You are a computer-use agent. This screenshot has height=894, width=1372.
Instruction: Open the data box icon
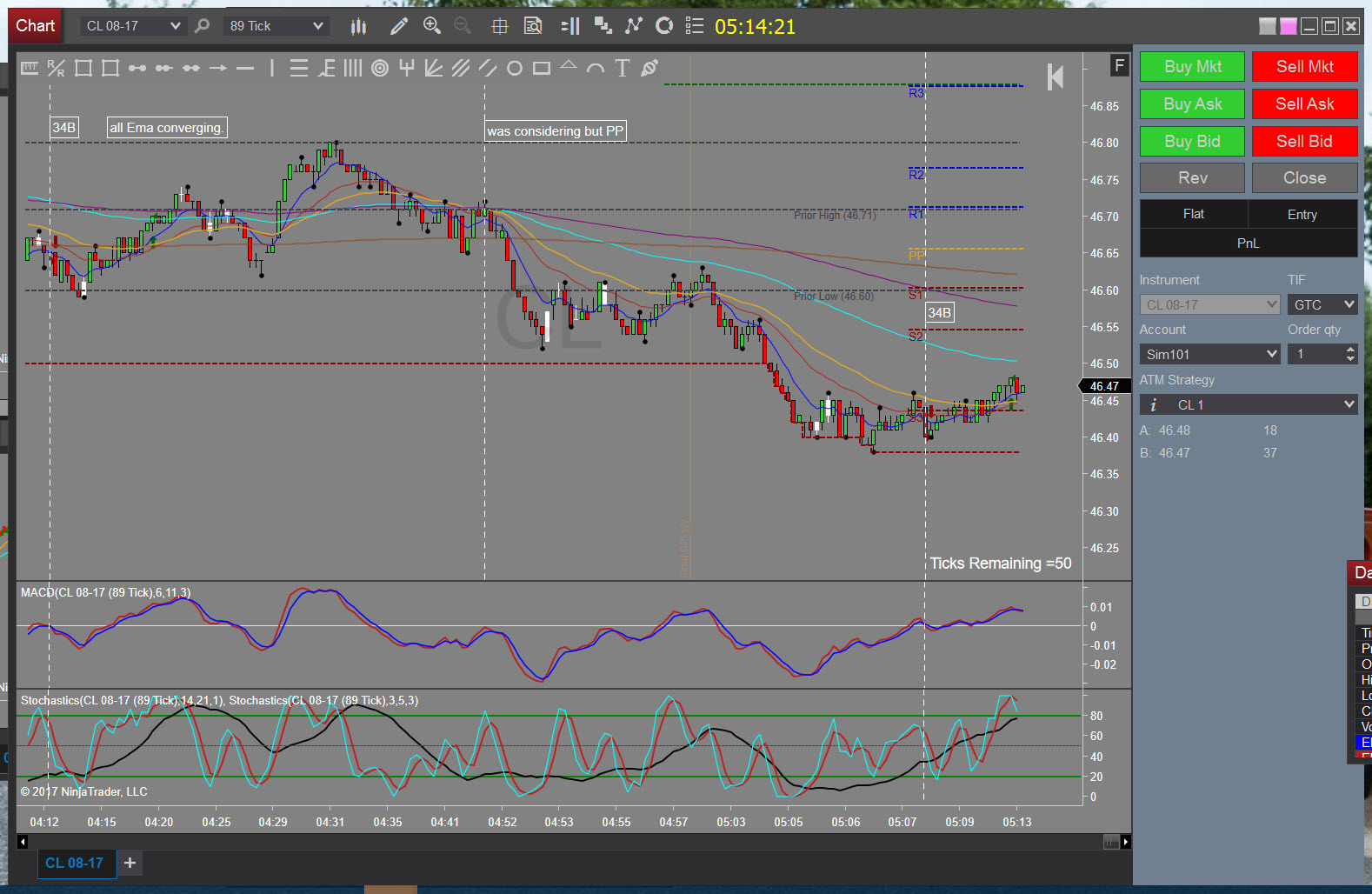tap(533, 26)
